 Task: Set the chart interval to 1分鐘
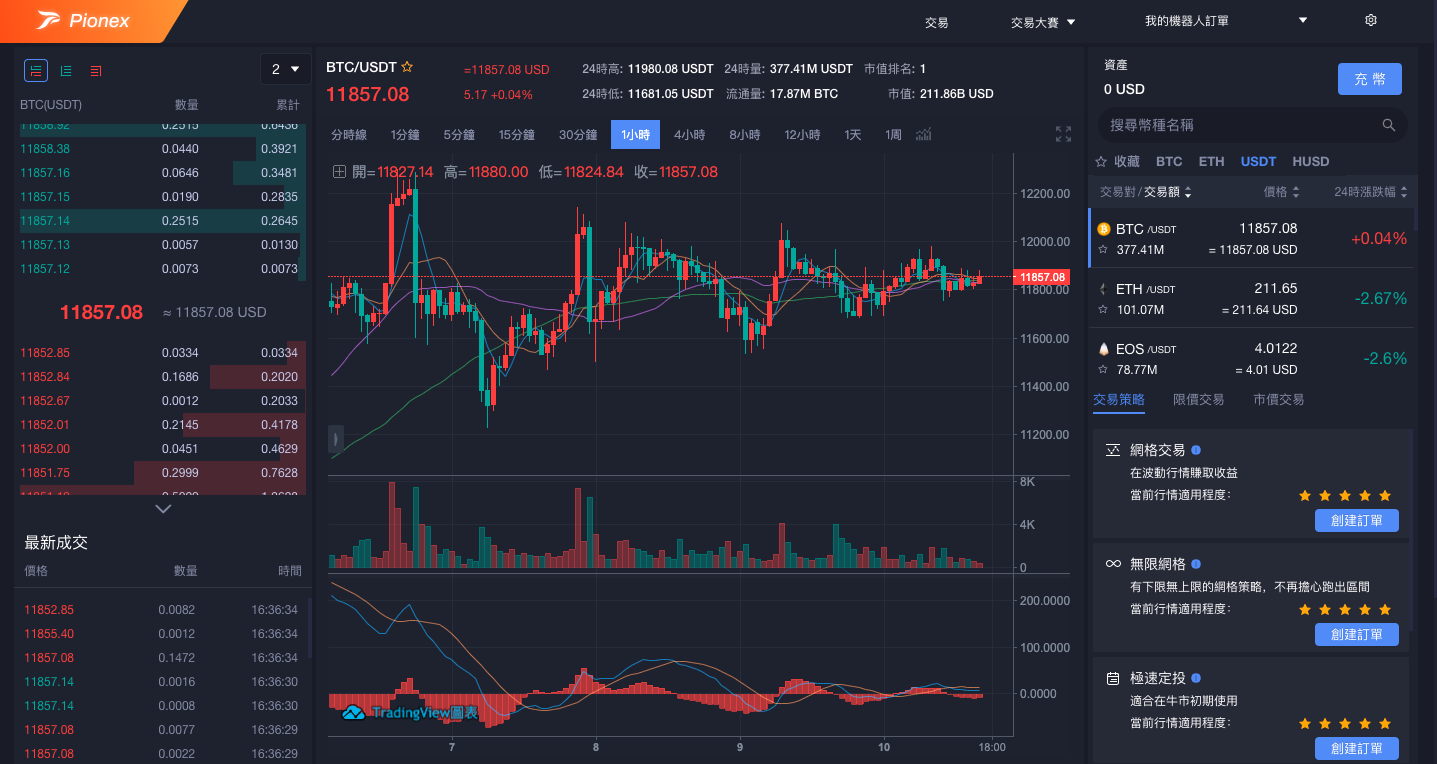tap(405, 135)
